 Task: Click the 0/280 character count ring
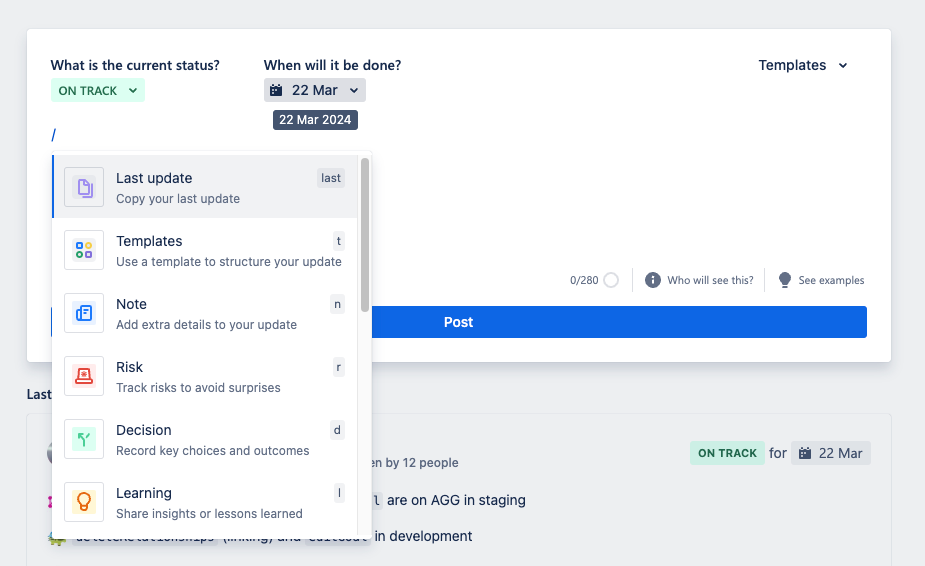611,280
